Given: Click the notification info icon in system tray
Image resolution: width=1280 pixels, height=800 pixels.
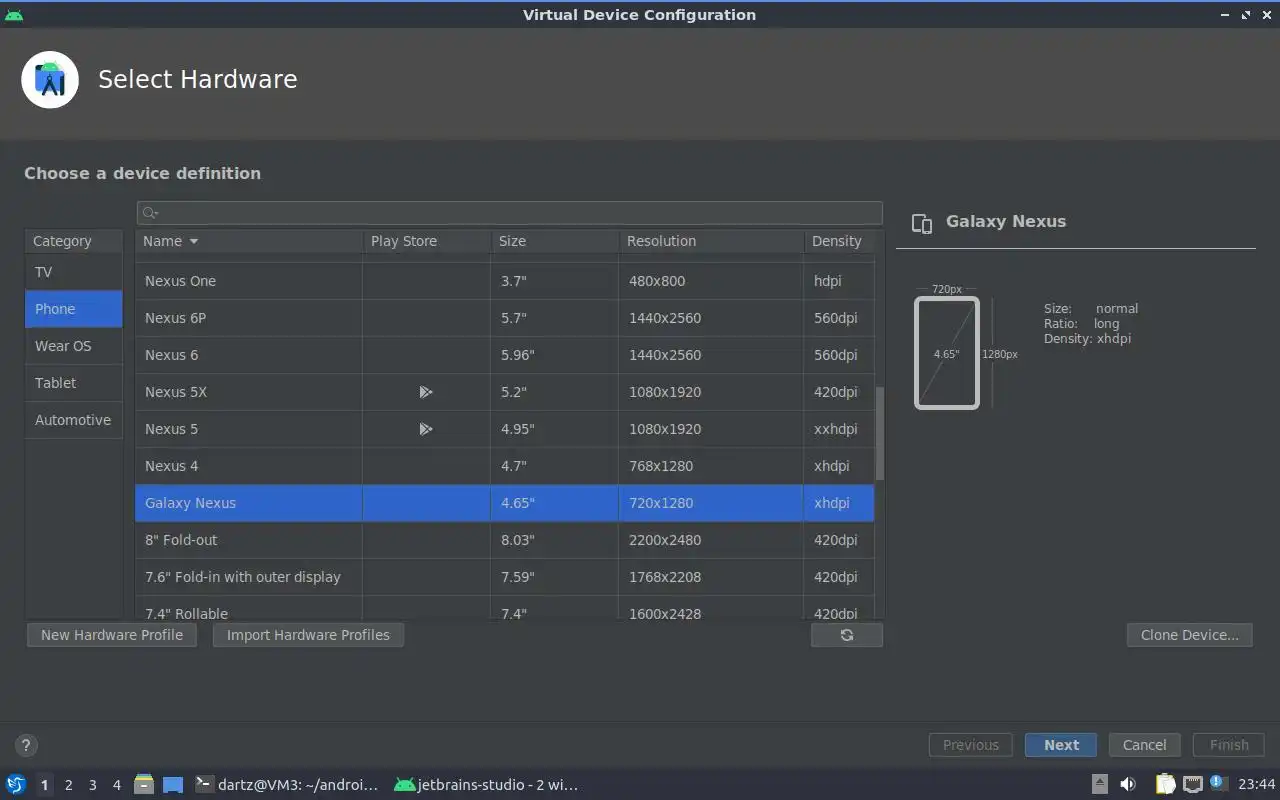Looking at the screenshot, I should [x=1217, y=782].
